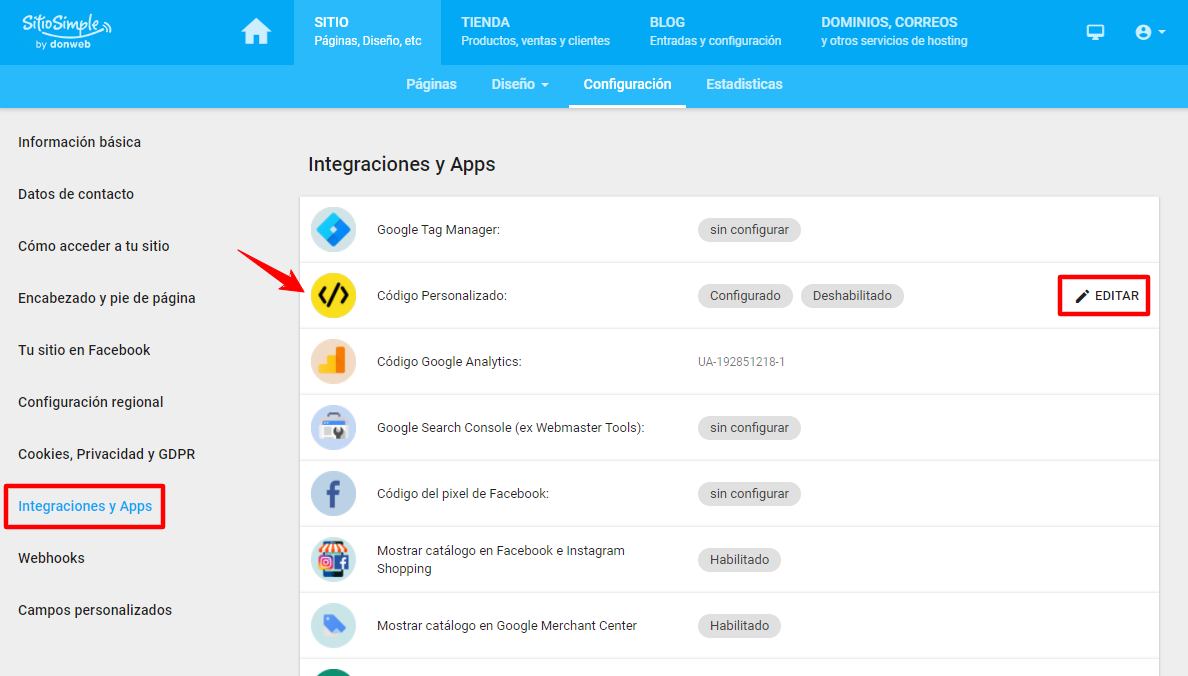Screen dimensions: 1188x676
Task: Switch to the Páginas subtab
Action: click(x=431, y=84)
